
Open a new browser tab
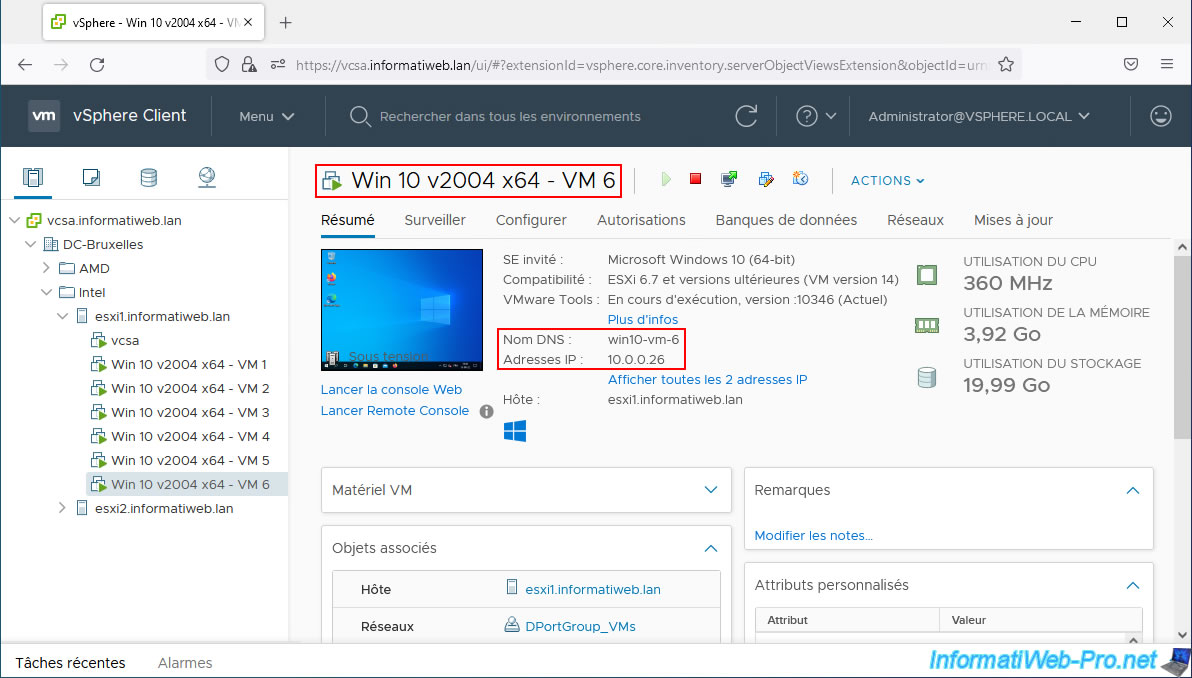(286, 23)
